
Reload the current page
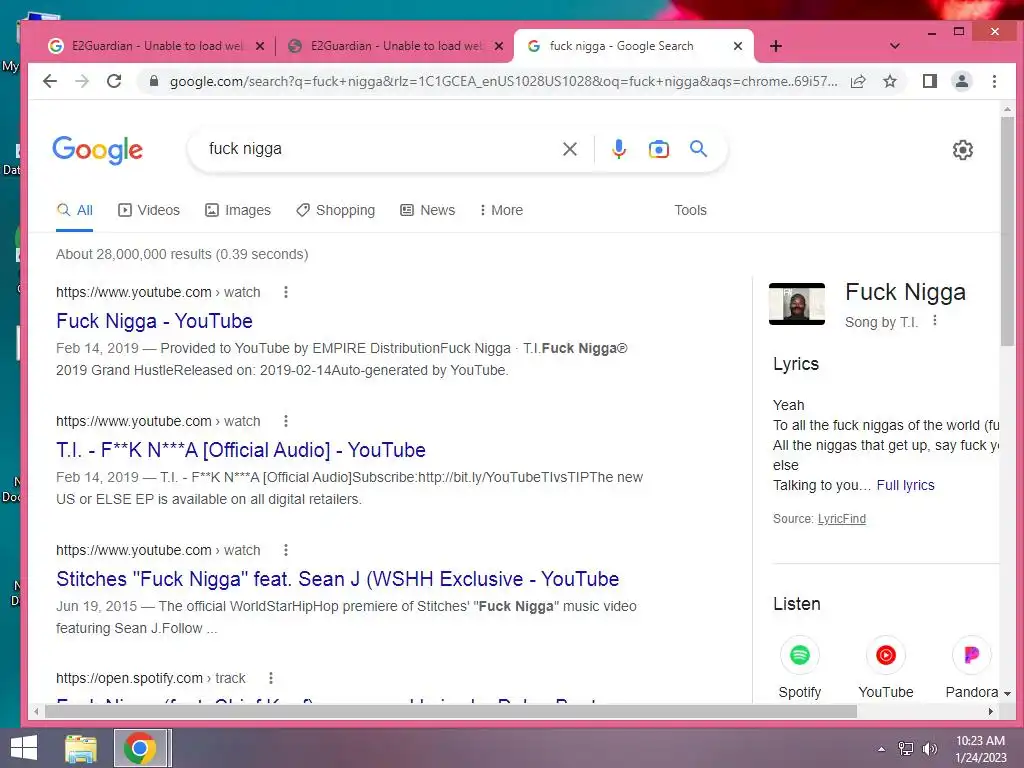coord(114,81)
